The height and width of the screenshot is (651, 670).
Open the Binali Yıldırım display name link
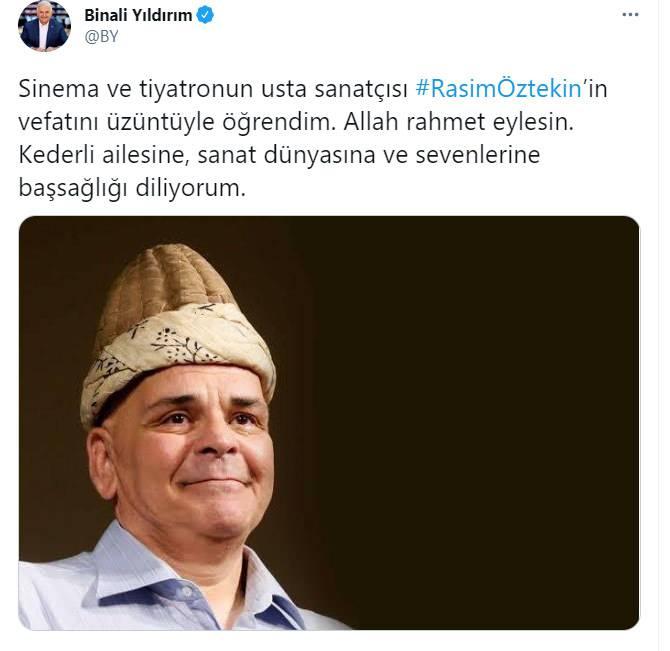[138, 15]
